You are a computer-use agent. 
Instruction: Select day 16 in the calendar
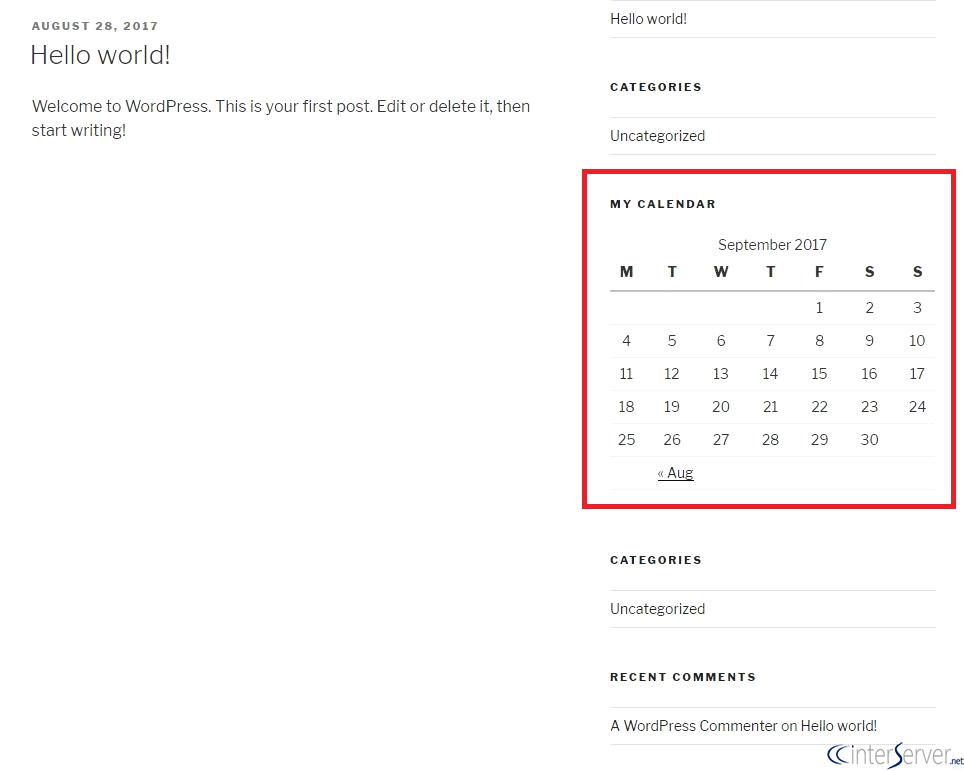coord(869,374)
